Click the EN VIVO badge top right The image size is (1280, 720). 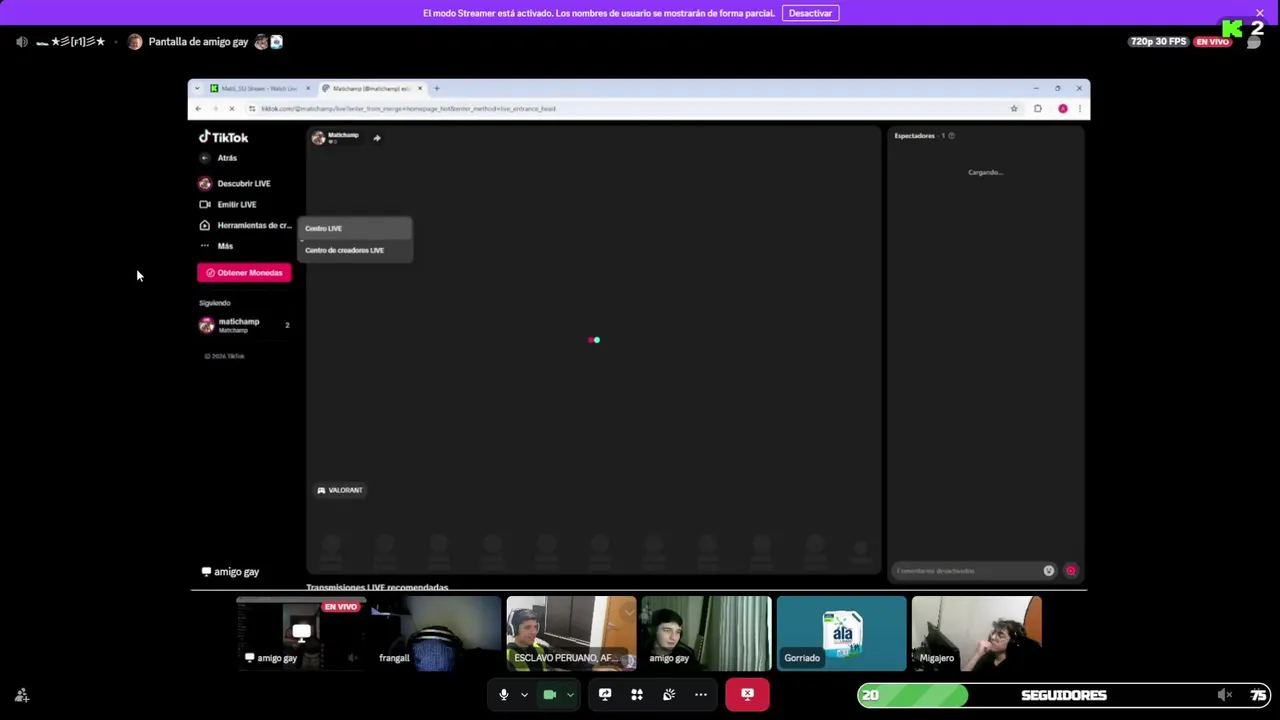pyautogui.click(x=1212, y=42)
